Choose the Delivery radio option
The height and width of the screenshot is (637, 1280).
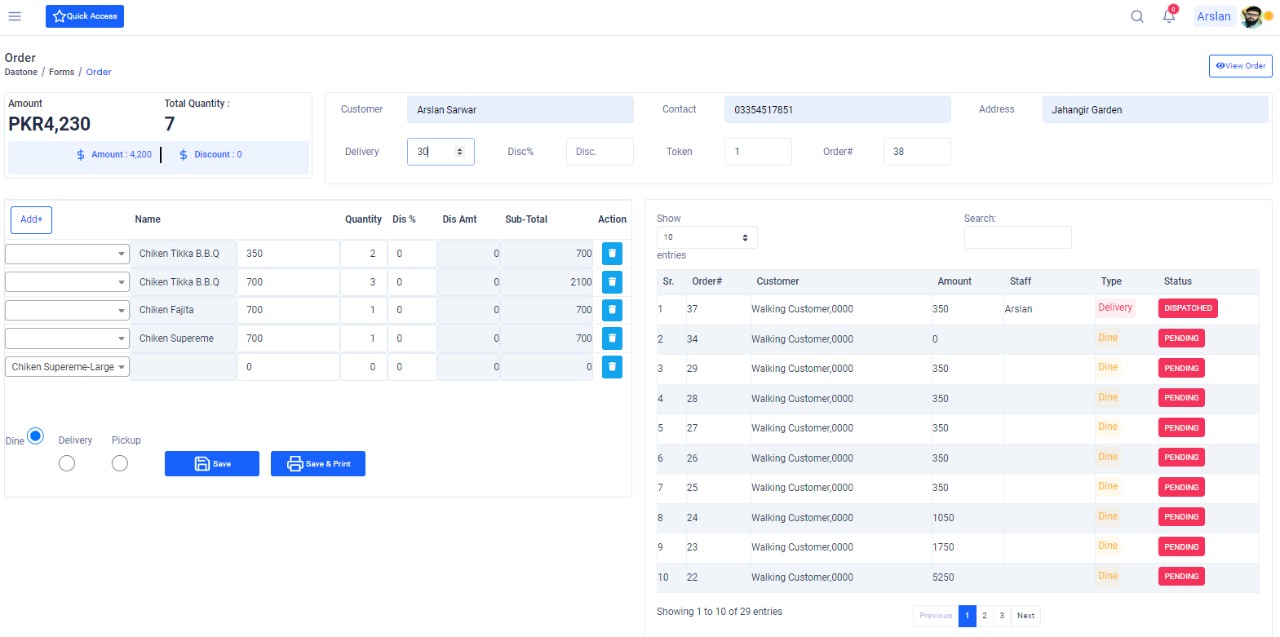coord(67,463)
